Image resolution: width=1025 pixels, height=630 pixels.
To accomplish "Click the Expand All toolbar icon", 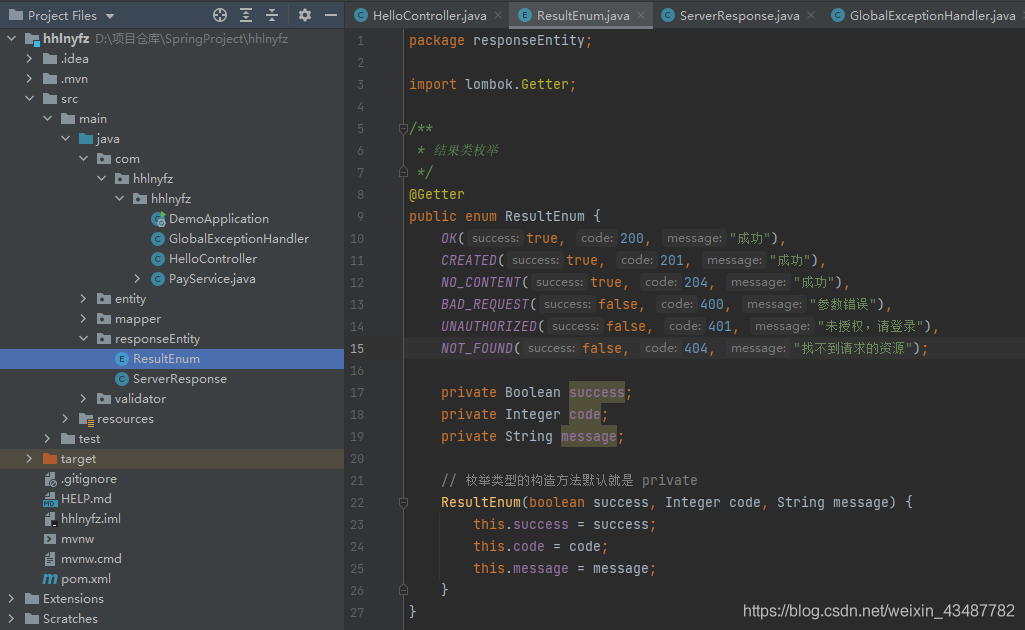I will click(246, 15).
